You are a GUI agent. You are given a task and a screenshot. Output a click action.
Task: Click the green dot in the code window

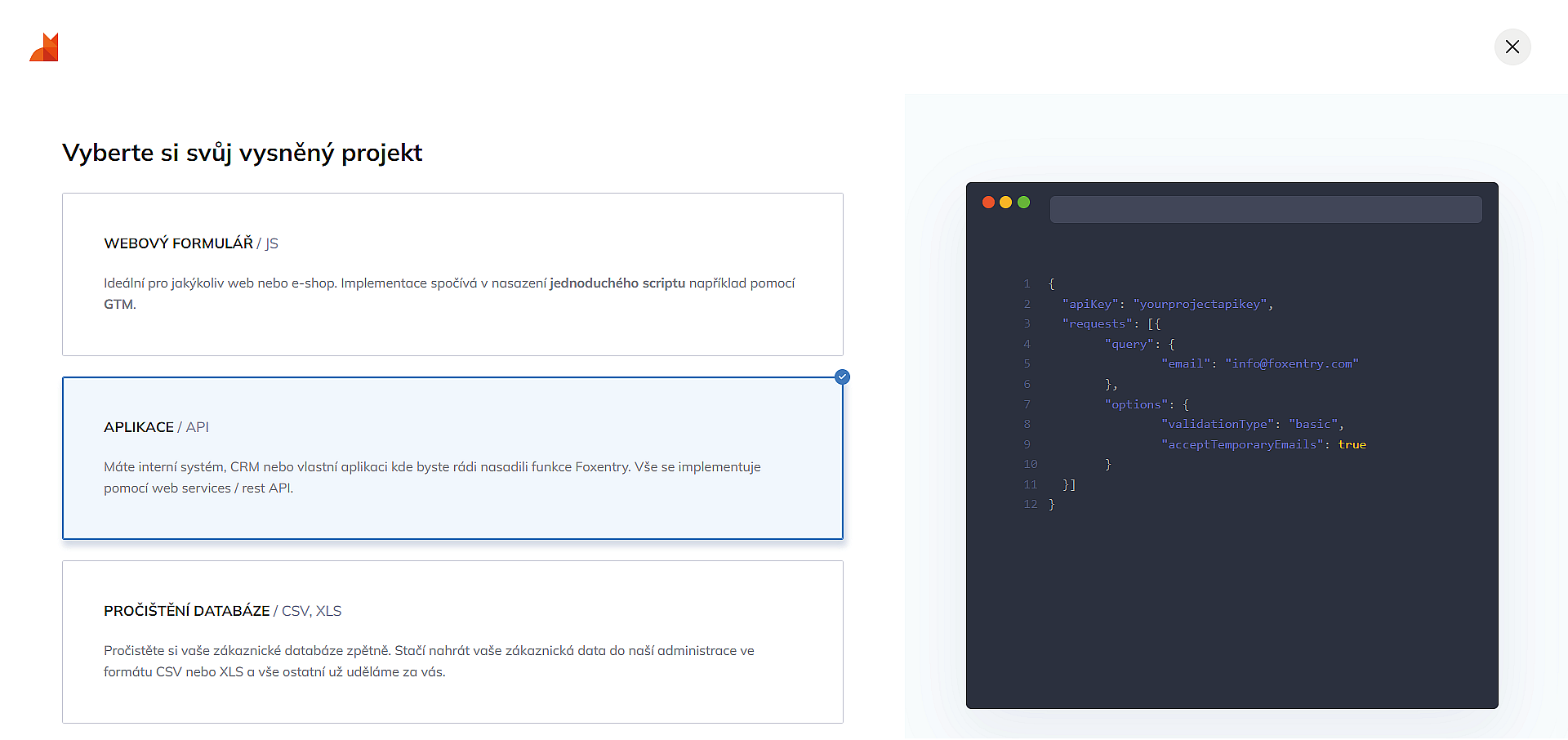click(1023, 203)
